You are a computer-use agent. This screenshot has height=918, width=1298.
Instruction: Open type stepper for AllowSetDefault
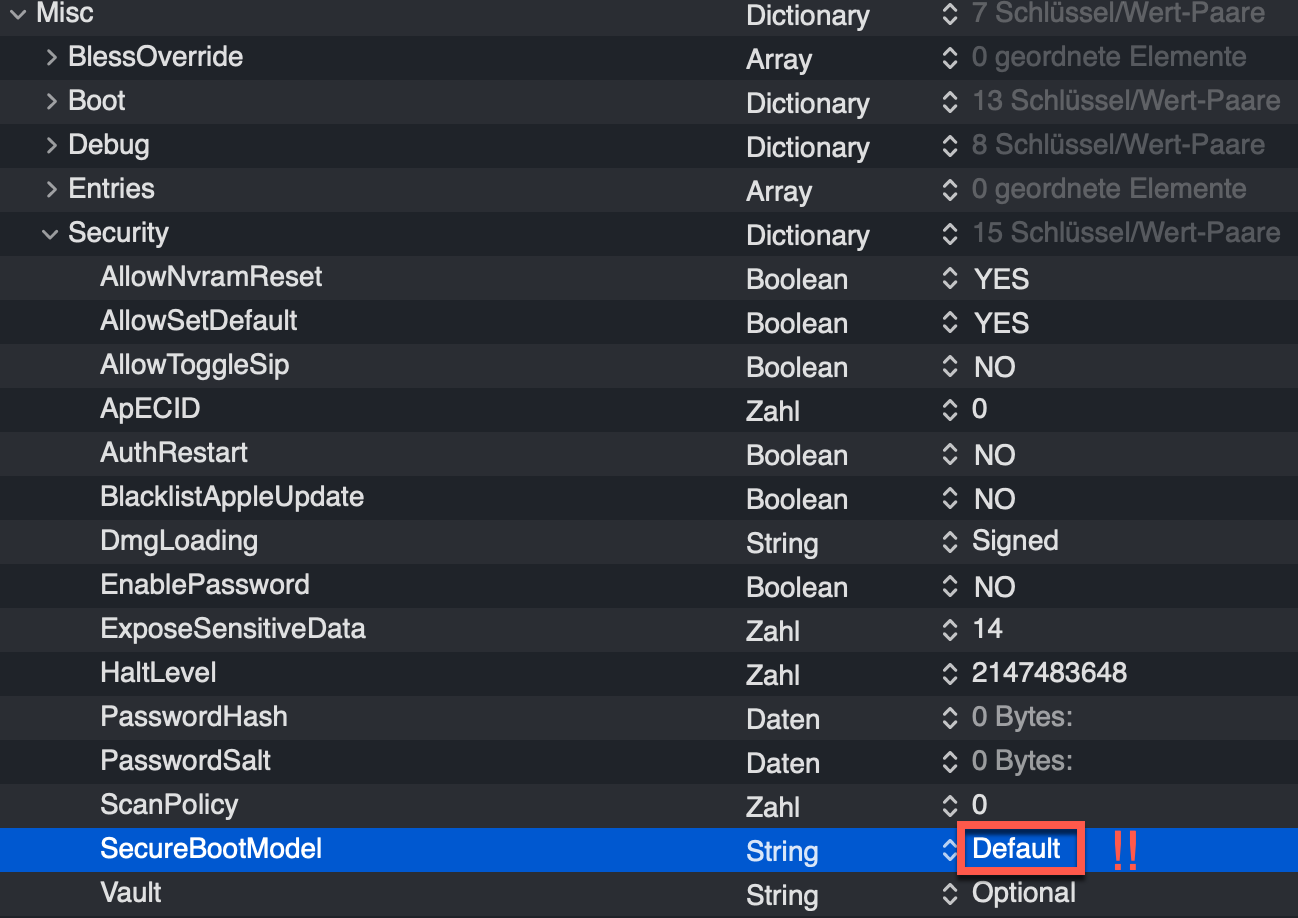[x=949, y=324]
